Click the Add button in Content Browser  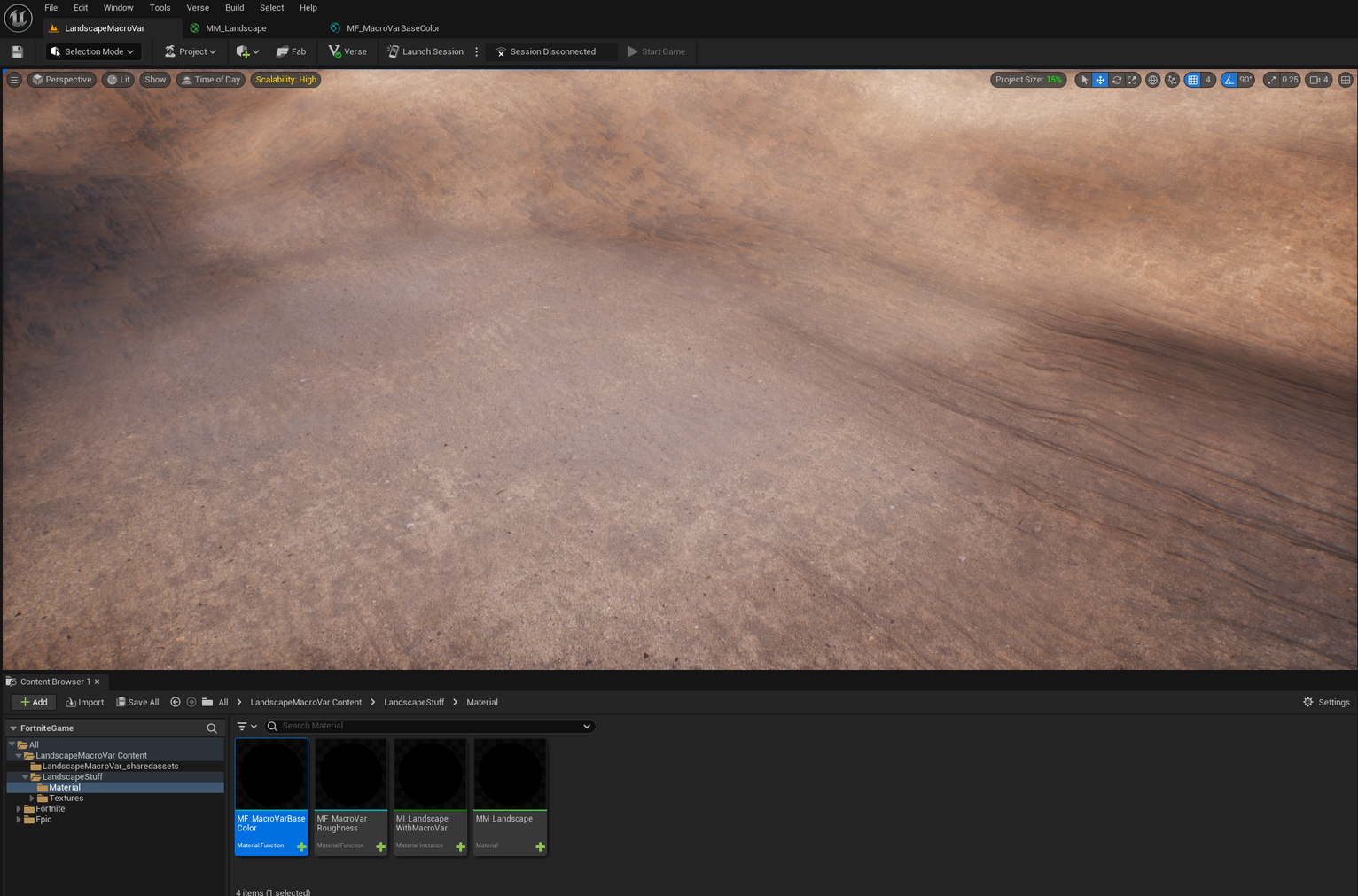pos(33,702)
